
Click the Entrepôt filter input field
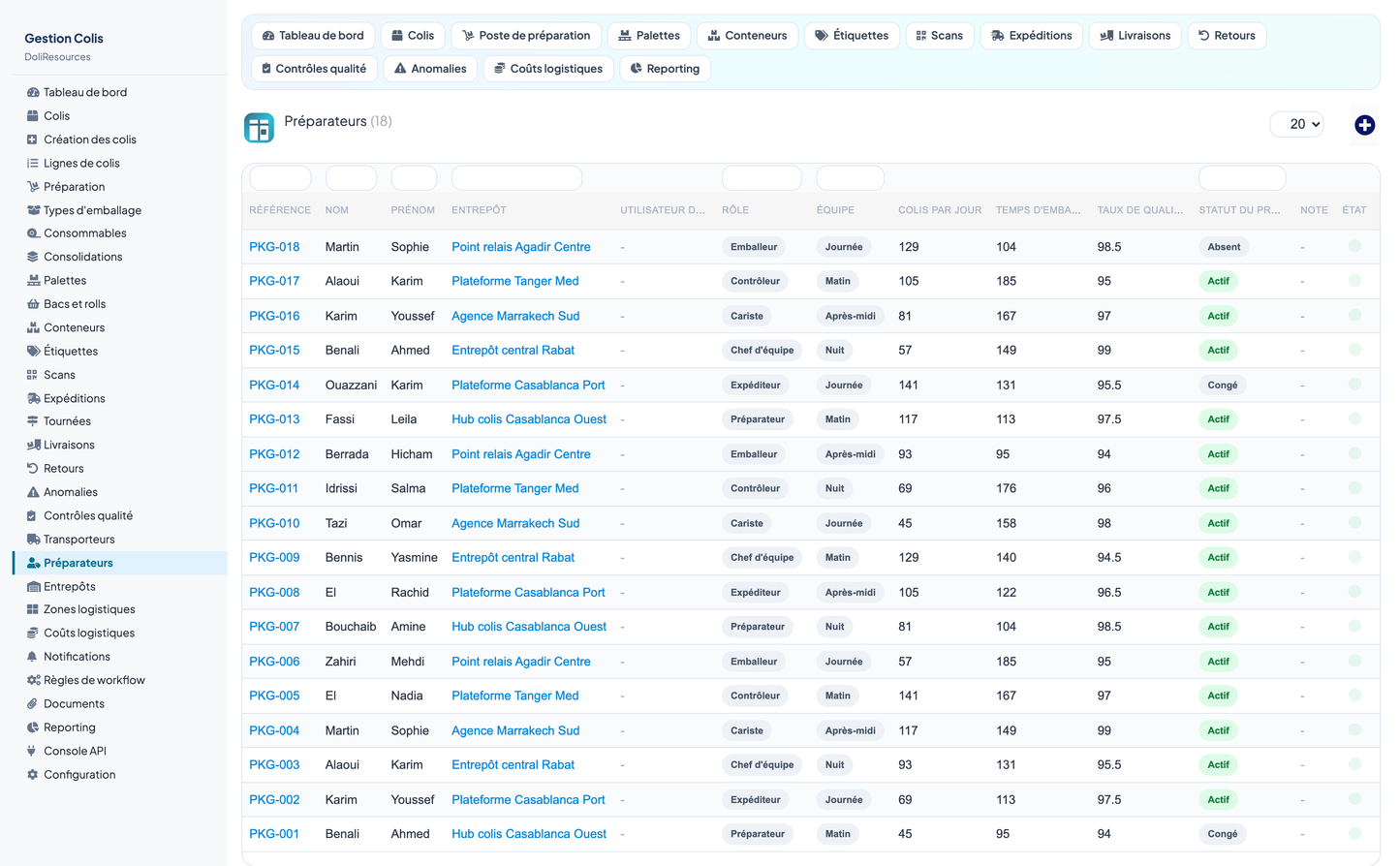click(x=516, y=178)
